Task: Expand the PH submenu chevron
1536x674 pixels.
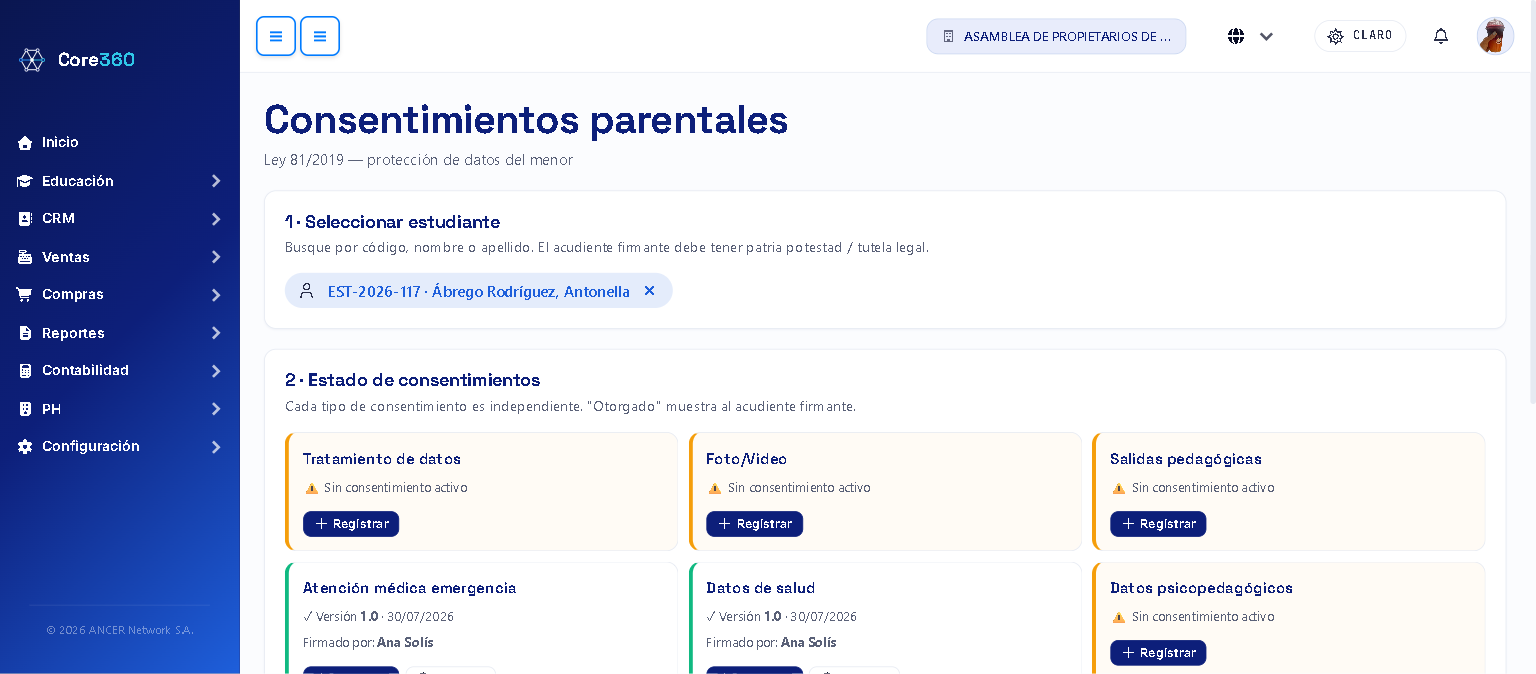Action: [216, 409]
